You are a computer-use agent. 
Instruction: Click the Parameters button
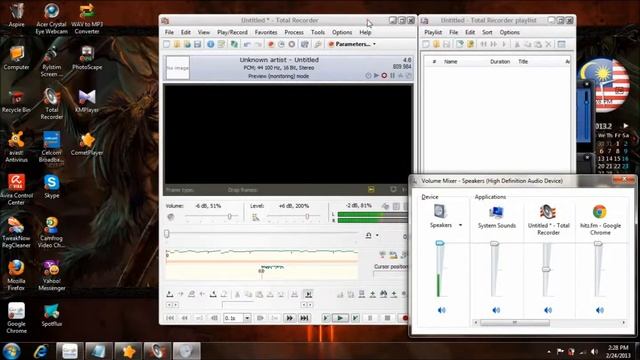(x=349, y=44)
